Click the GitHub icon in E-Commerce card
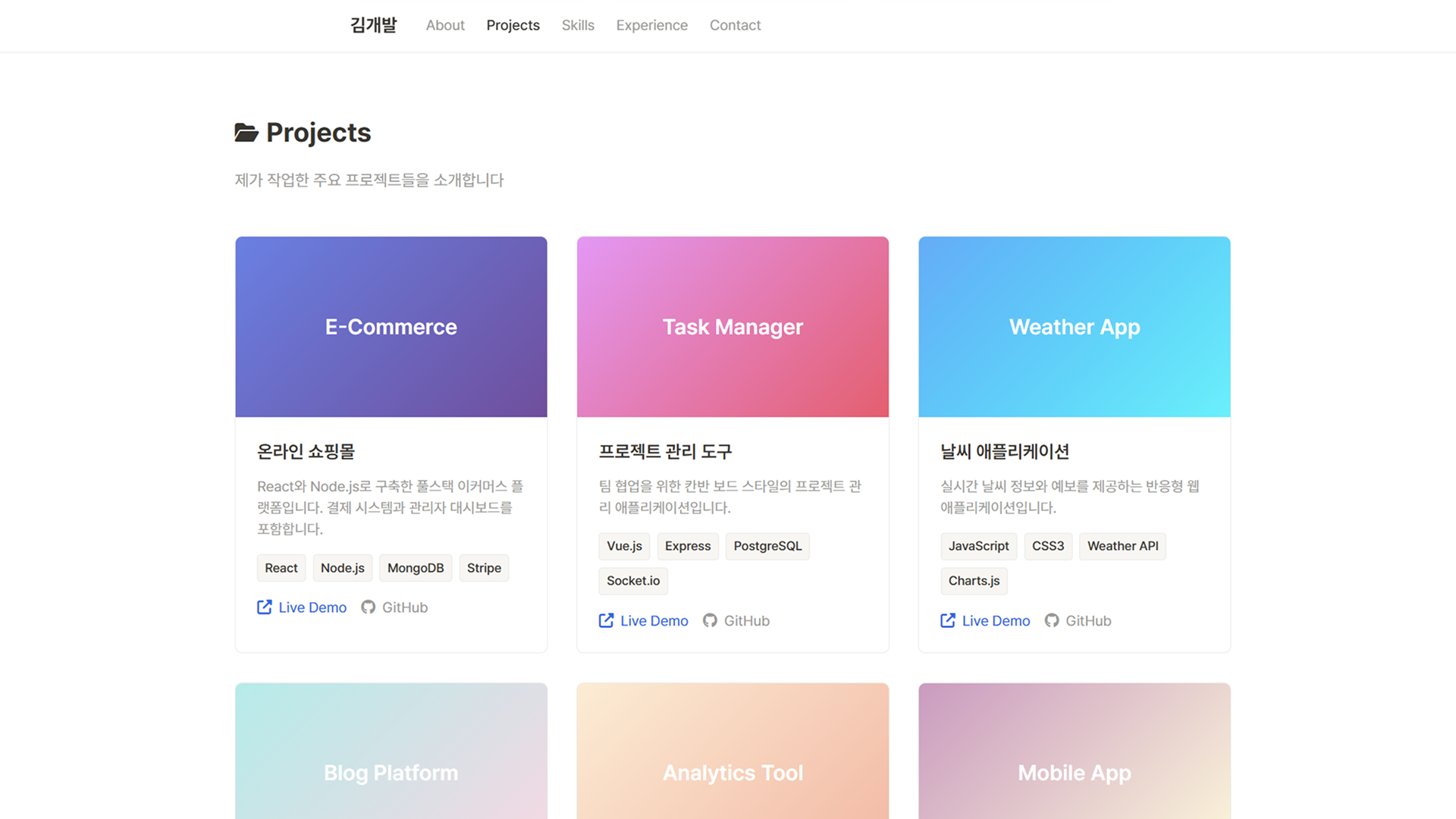Viewport: 1456px width, 819px height. (368, 607)
